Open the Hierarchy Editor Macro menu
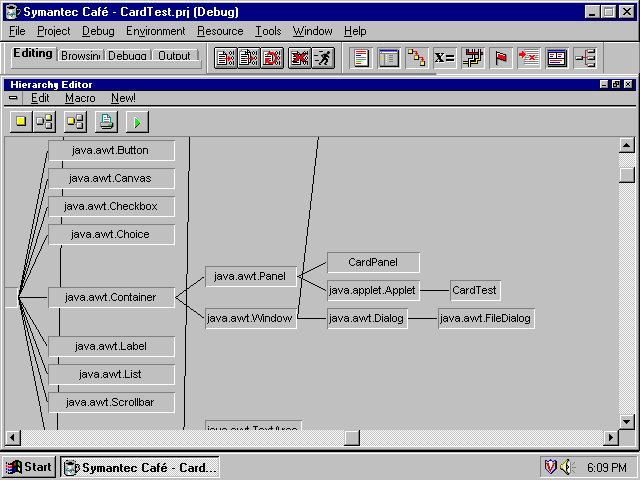Screen dimensions: 640x480 [x=80, y=98]
